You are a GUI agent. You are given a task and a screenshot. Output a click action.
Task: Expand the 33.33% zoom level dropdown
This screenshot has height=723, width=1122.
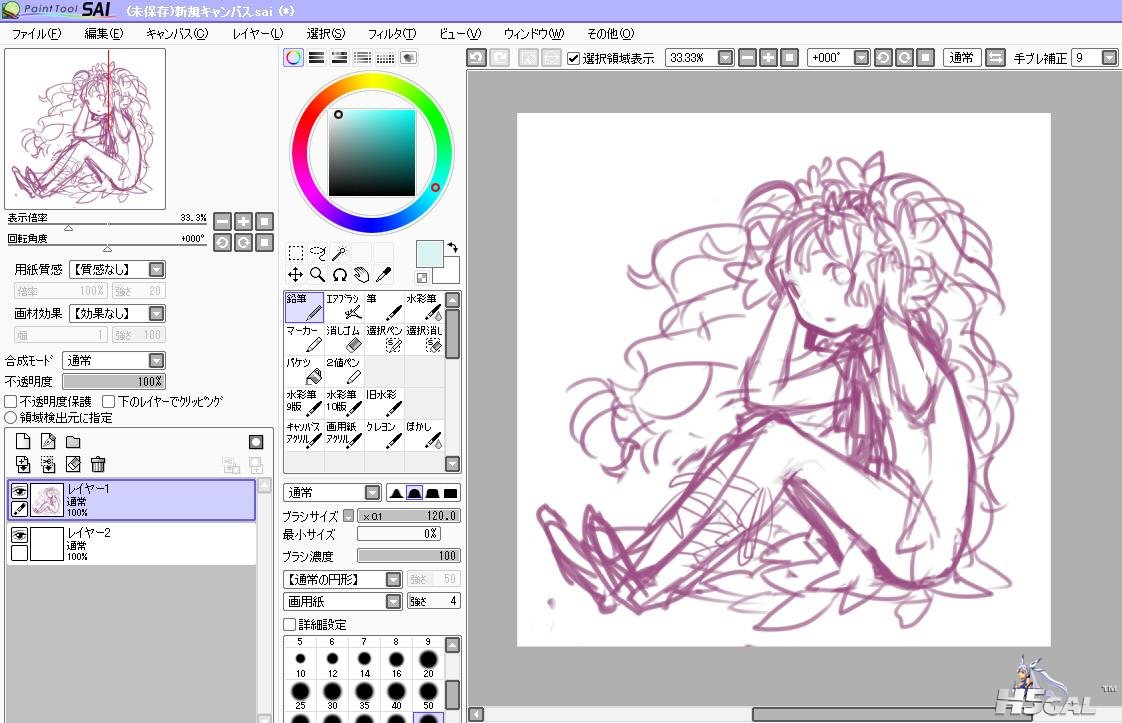tap(726, 58)
